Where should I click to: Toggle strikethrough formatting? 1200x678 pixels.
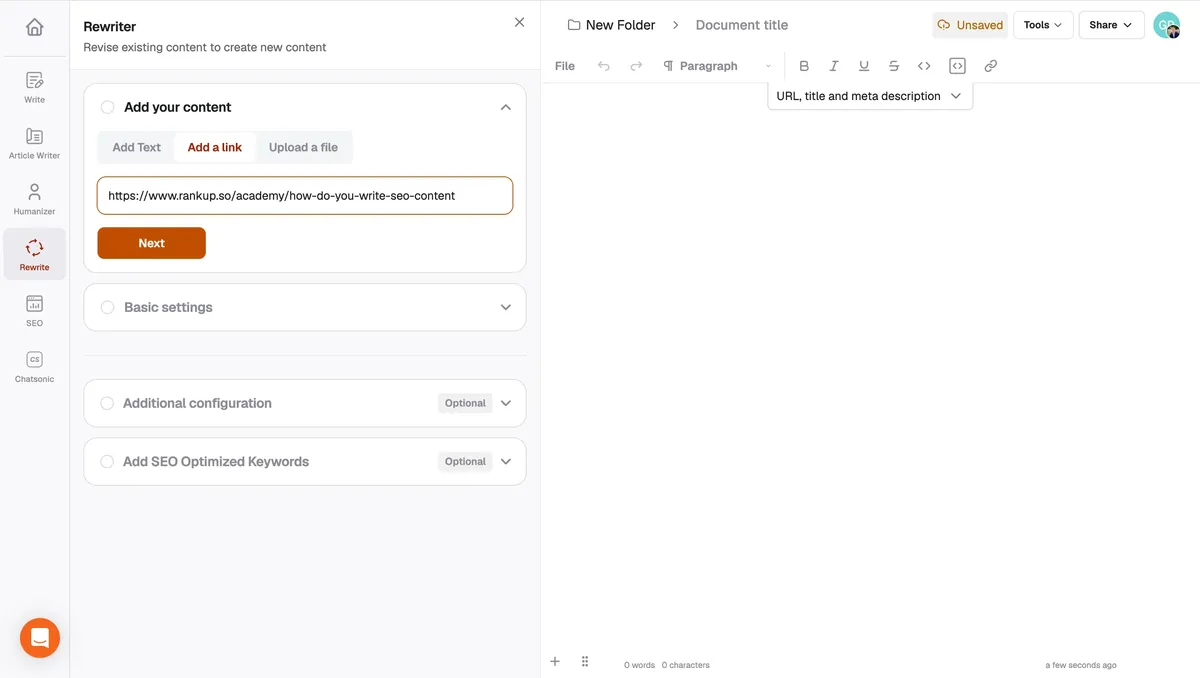(x=894, y=66)
